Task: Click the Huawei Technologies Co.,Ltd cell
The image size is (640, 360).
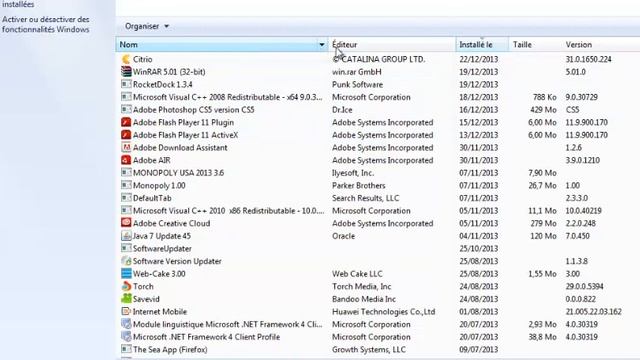Action: (x=384, y=312)
